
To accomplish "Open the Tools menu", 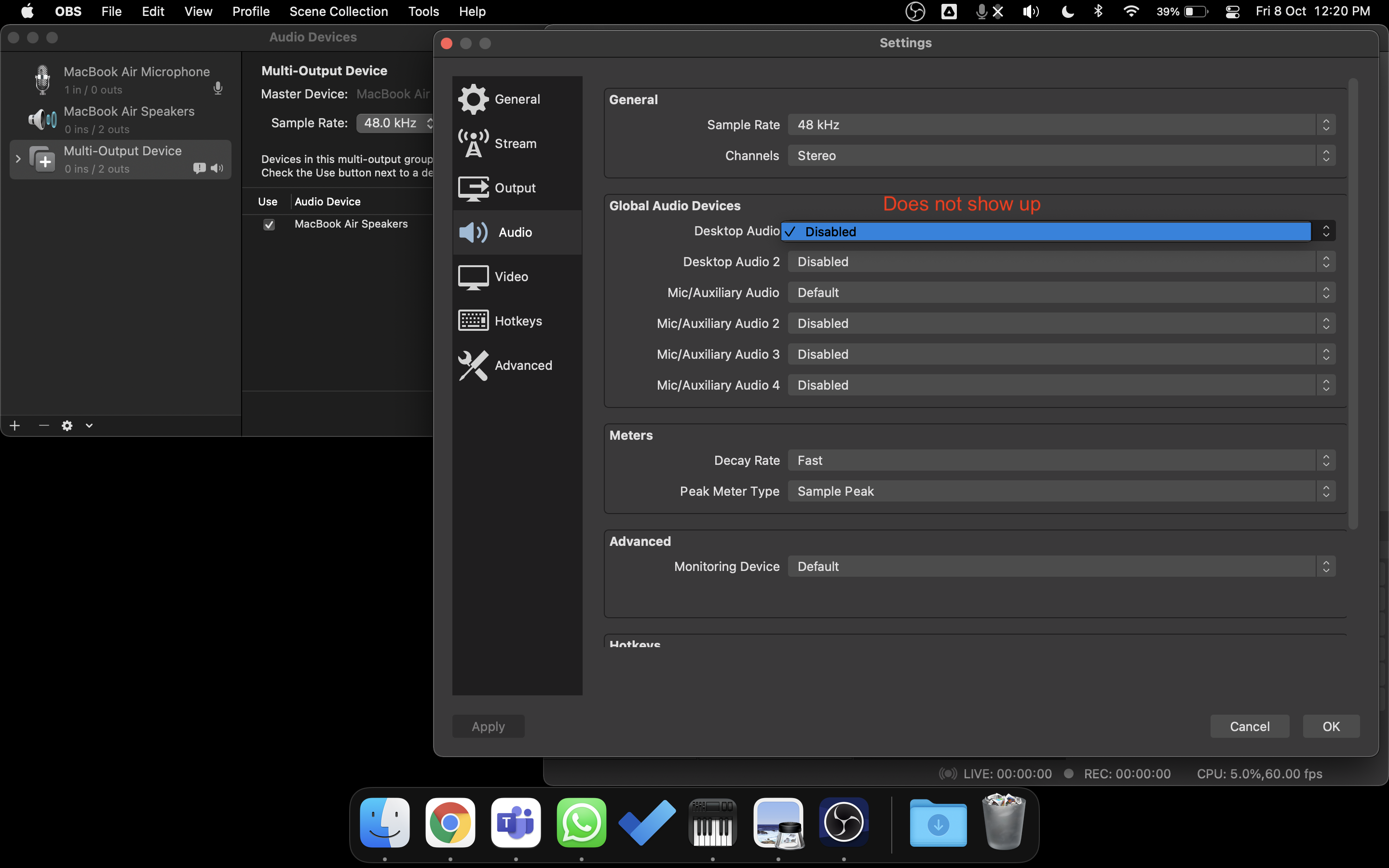I will (423, 12).
